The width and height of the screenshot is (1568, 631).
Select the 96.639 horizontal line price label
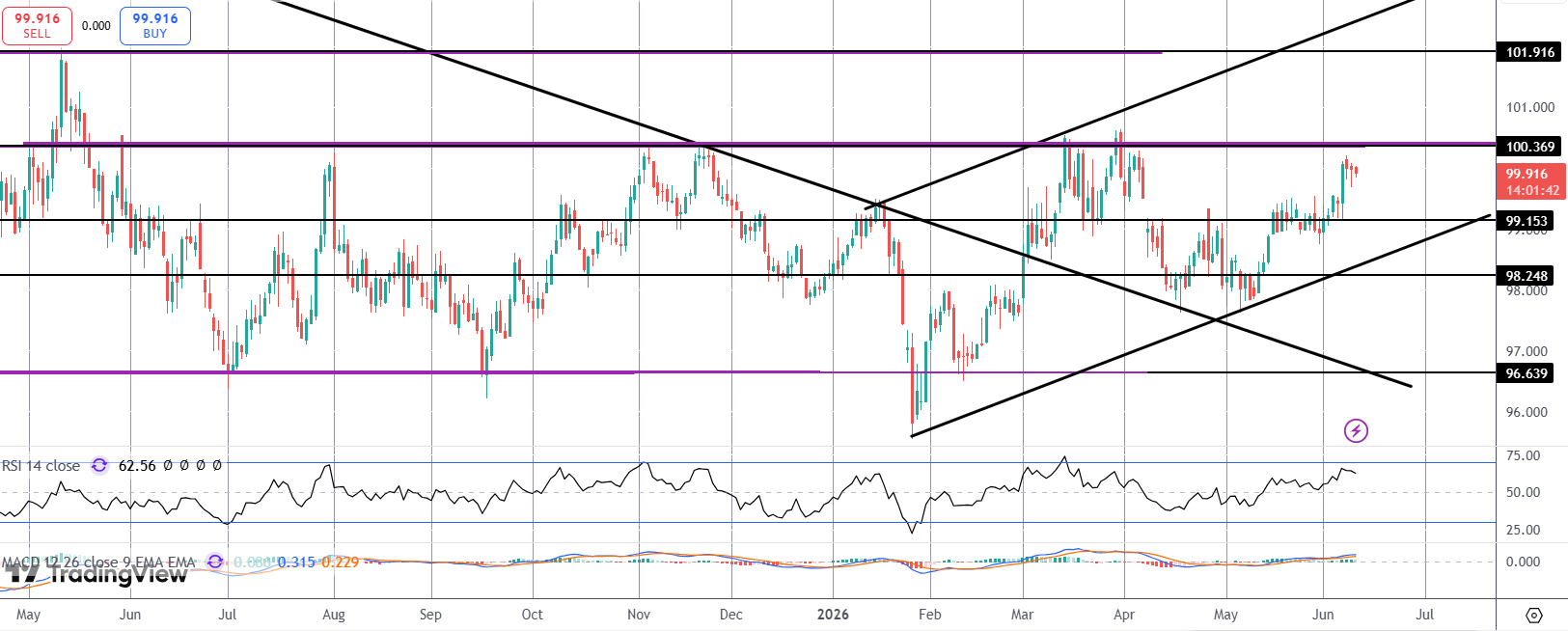[x=1527, y=373]
